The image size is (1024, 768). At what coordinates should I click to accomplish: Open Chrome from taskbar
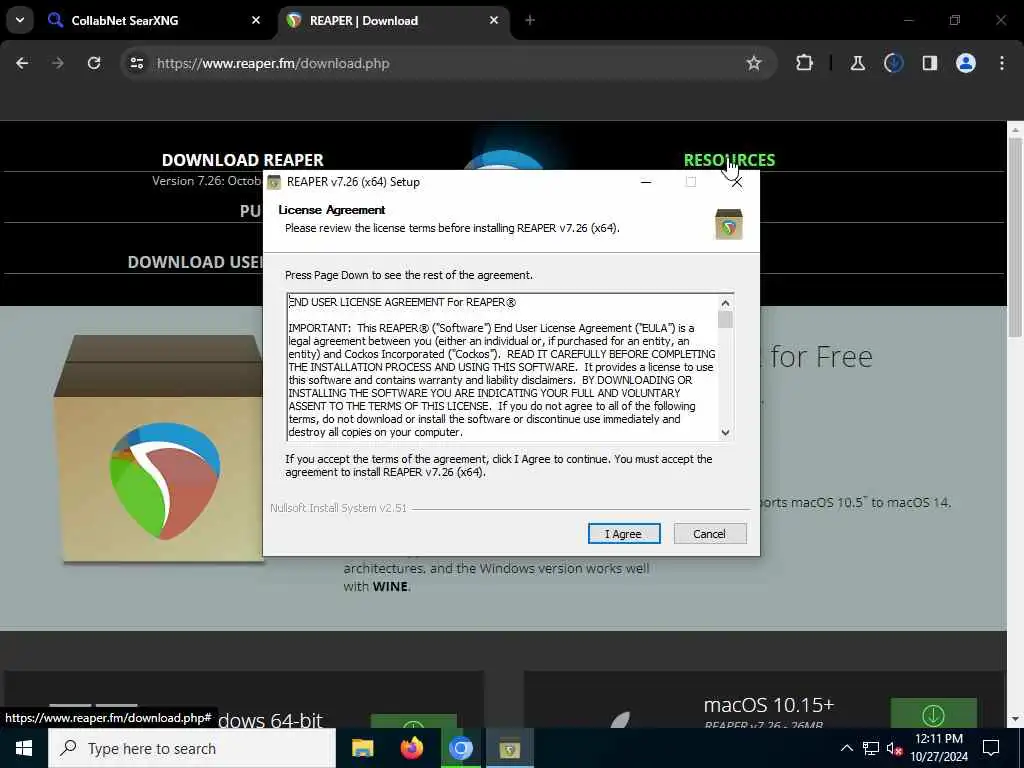click(460, 748)
